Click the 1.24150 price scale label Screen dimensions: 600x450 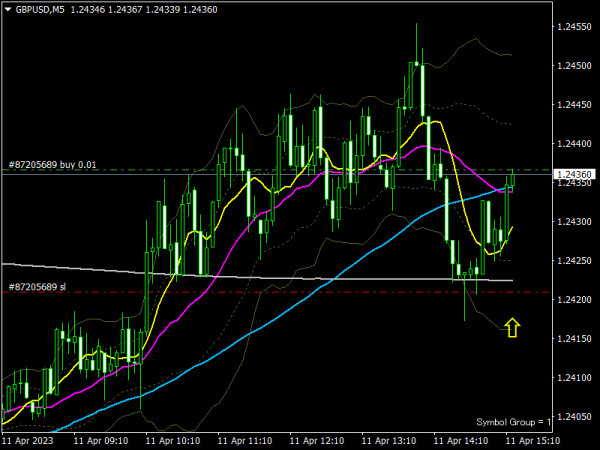[x=574, y=339]
